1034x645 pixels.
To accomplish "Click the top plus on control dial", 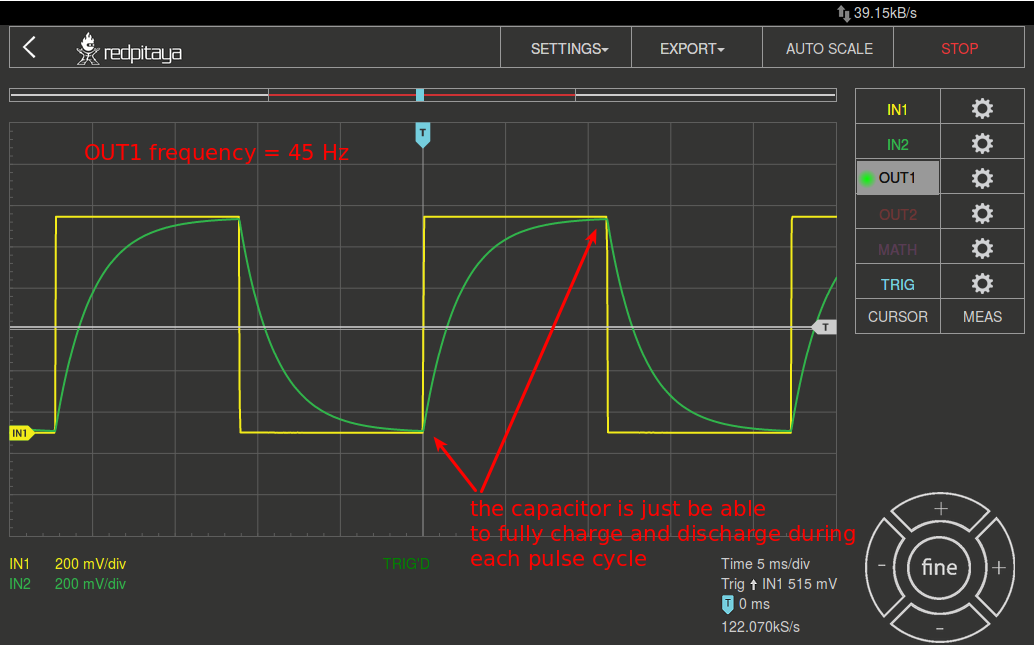I will click(940, 508).
